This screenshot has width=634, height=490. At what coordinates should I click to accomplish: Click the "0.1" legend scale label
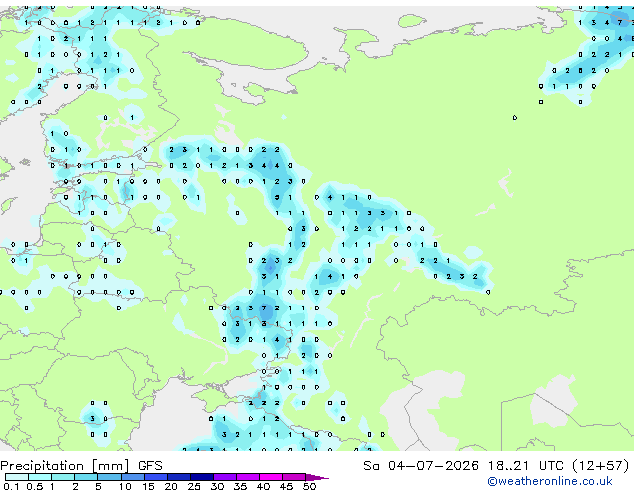(12, 486)
